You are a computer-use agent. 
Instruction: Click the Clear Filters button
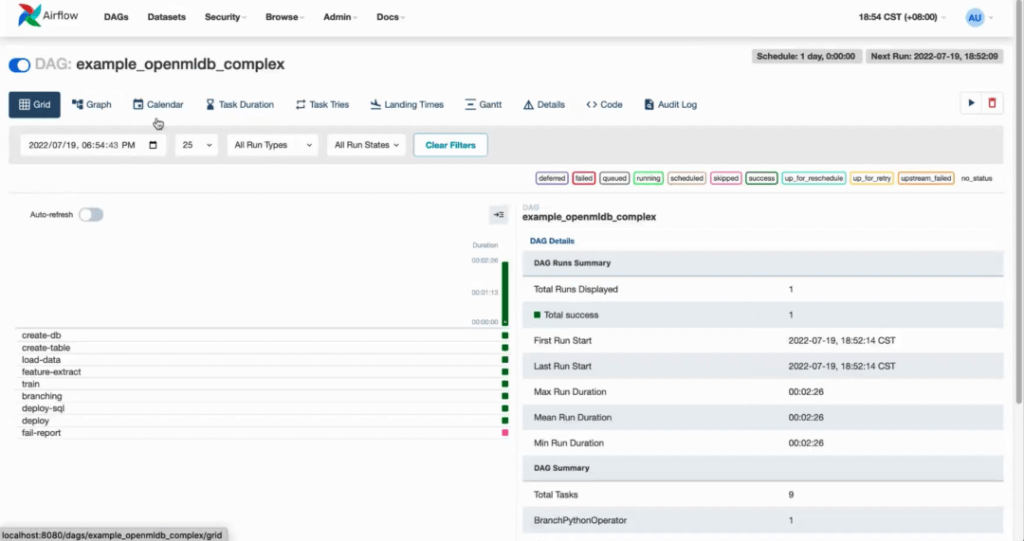(x=451, y=145)
